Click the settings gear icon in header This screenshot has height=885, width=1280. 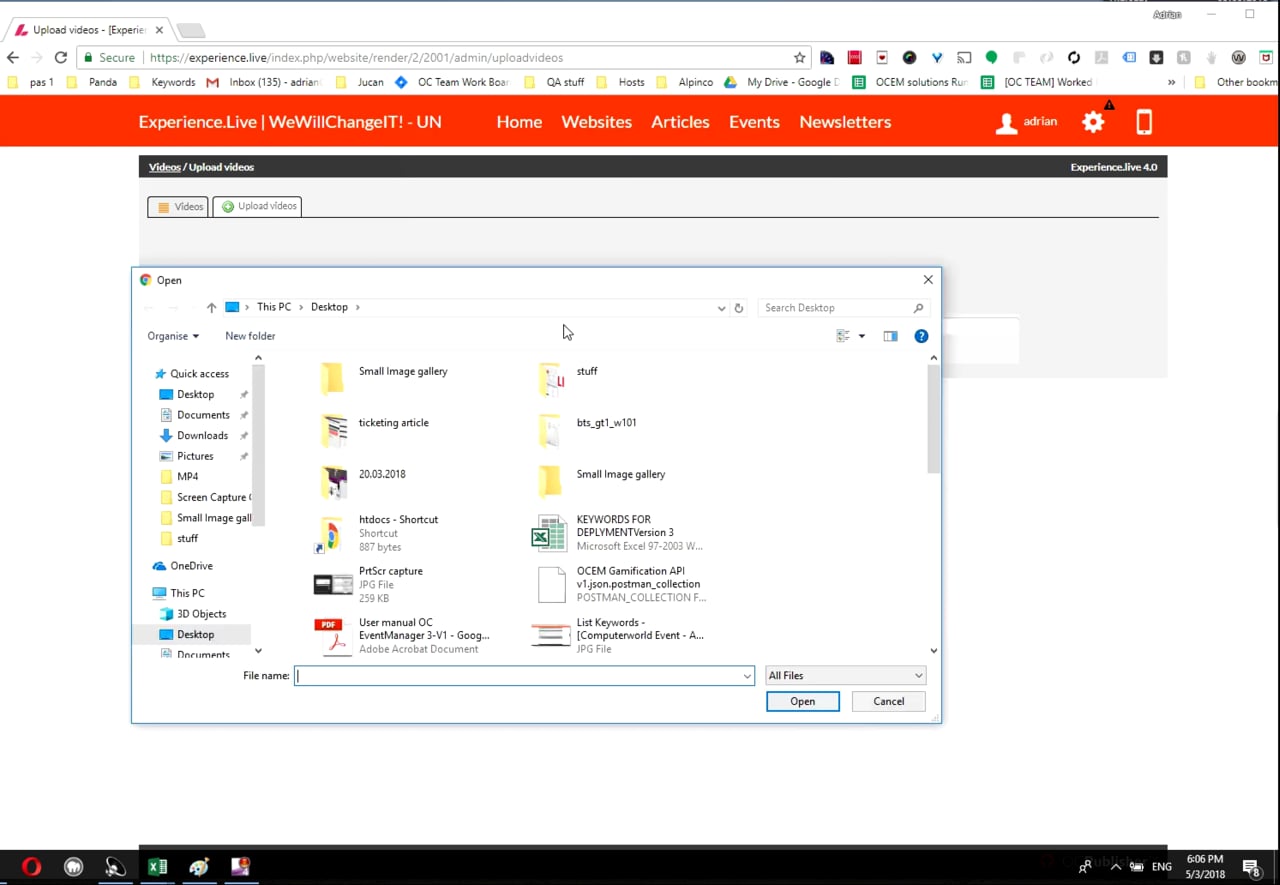(x=1093, y=122)
